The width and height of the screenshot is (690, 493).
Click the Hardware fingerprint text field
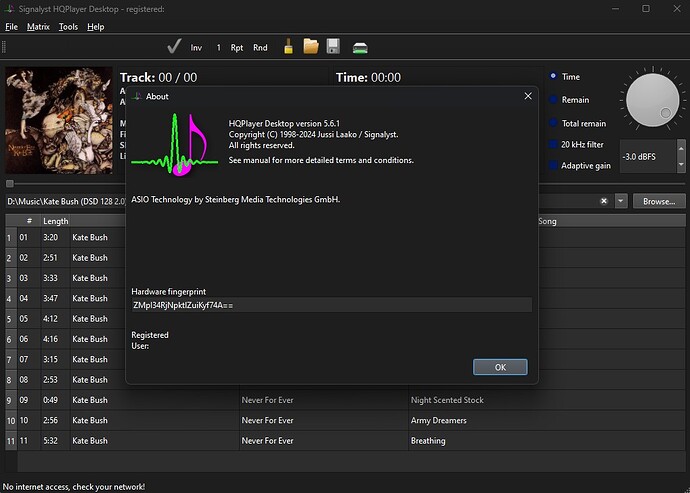point(331,305)
